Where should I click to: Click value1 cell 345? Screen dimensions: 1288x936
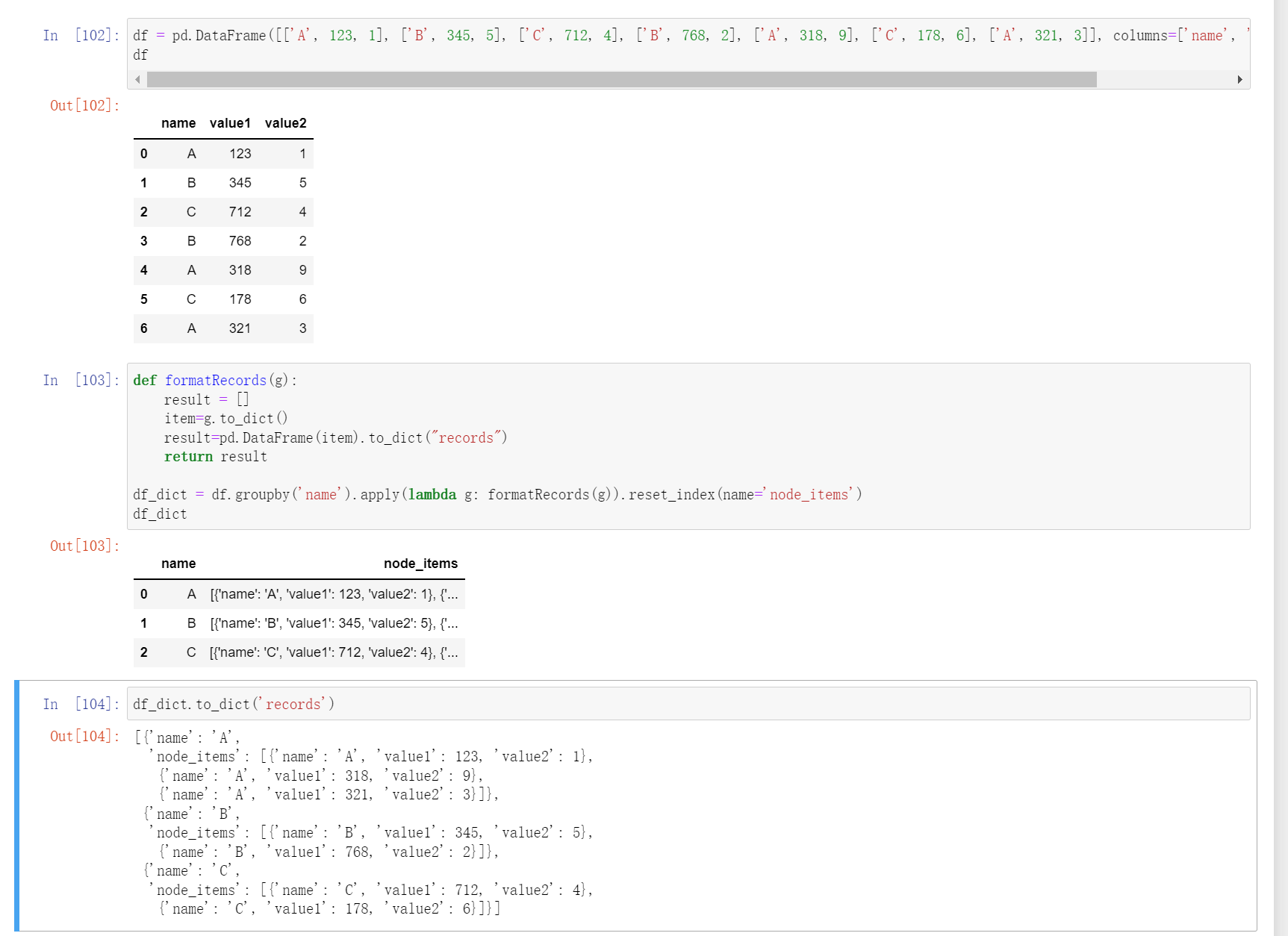point(240,183)
